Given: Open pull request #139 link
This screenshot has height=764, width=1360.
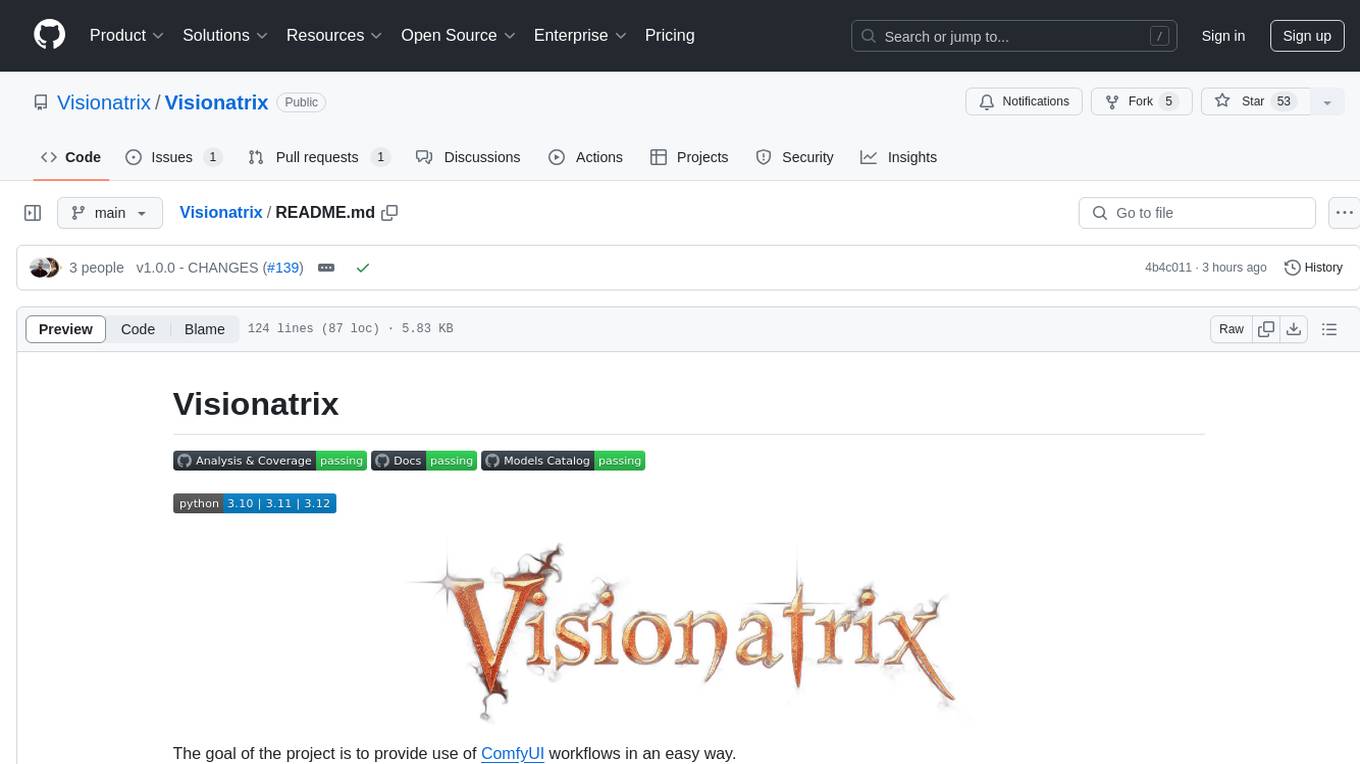Looking at the screenshot, I should coord(283,268).
